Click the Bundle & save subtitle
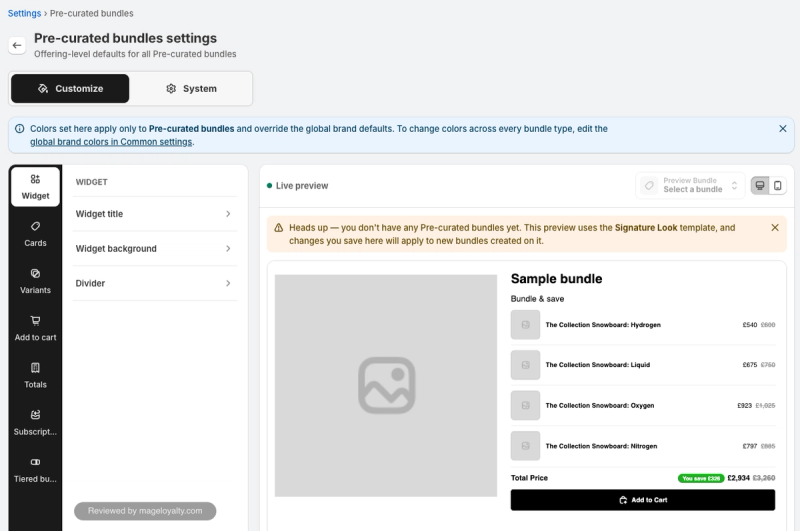Viewport: 800px width, 531px height. point(537,299)
